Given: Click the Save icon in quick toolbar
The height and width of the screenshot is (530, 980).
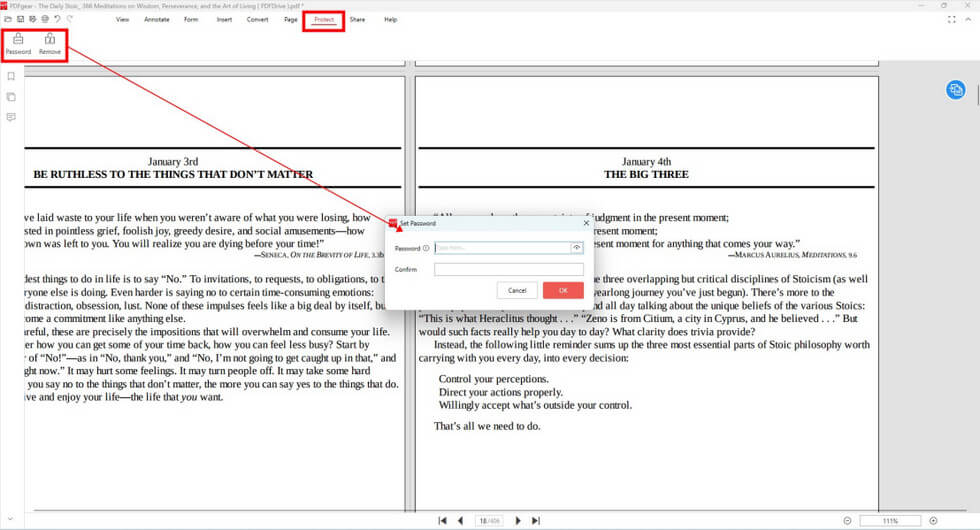Looking at the screenshot, I should [21, 19].
